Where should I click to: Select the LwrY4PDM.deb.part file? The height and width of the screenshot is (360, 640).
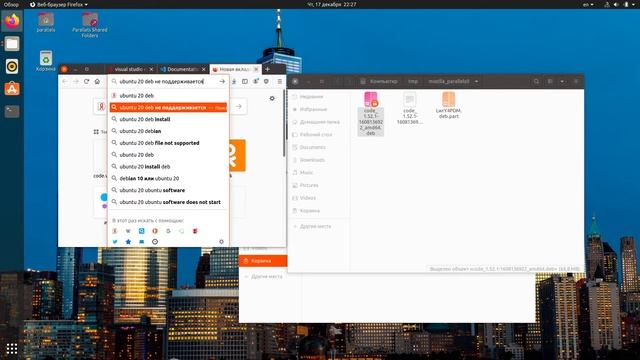(x=448, y=105)
